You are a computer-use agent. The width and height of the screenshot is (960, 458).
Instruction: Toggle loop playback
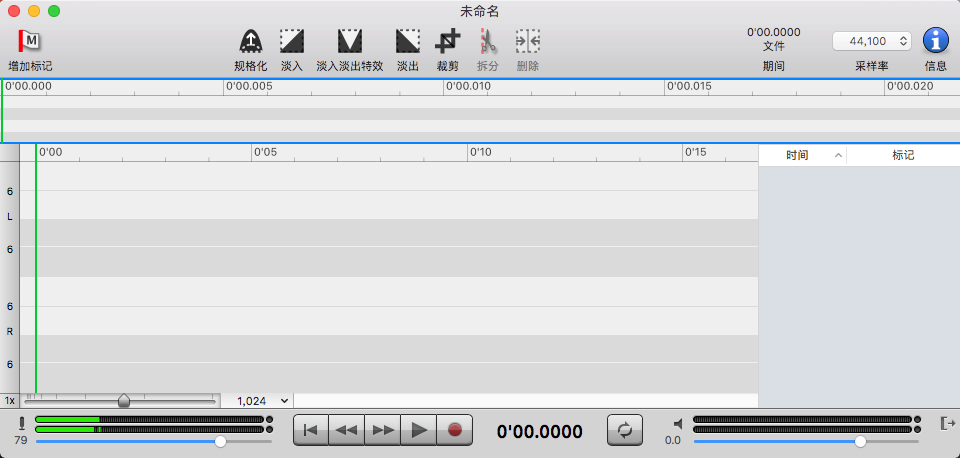(x=624, y=430)
